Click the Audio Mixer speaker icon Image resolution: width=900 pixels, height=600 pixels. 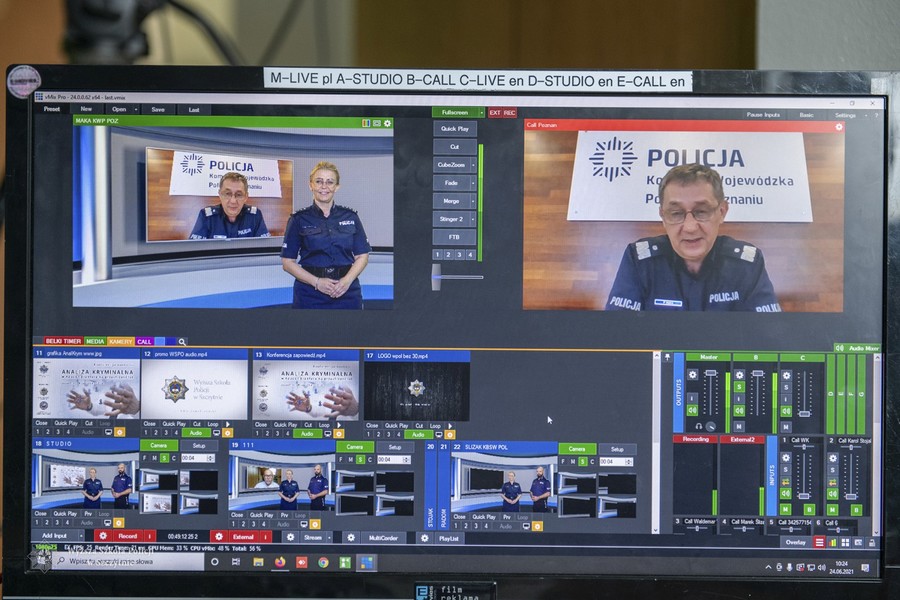839,348
